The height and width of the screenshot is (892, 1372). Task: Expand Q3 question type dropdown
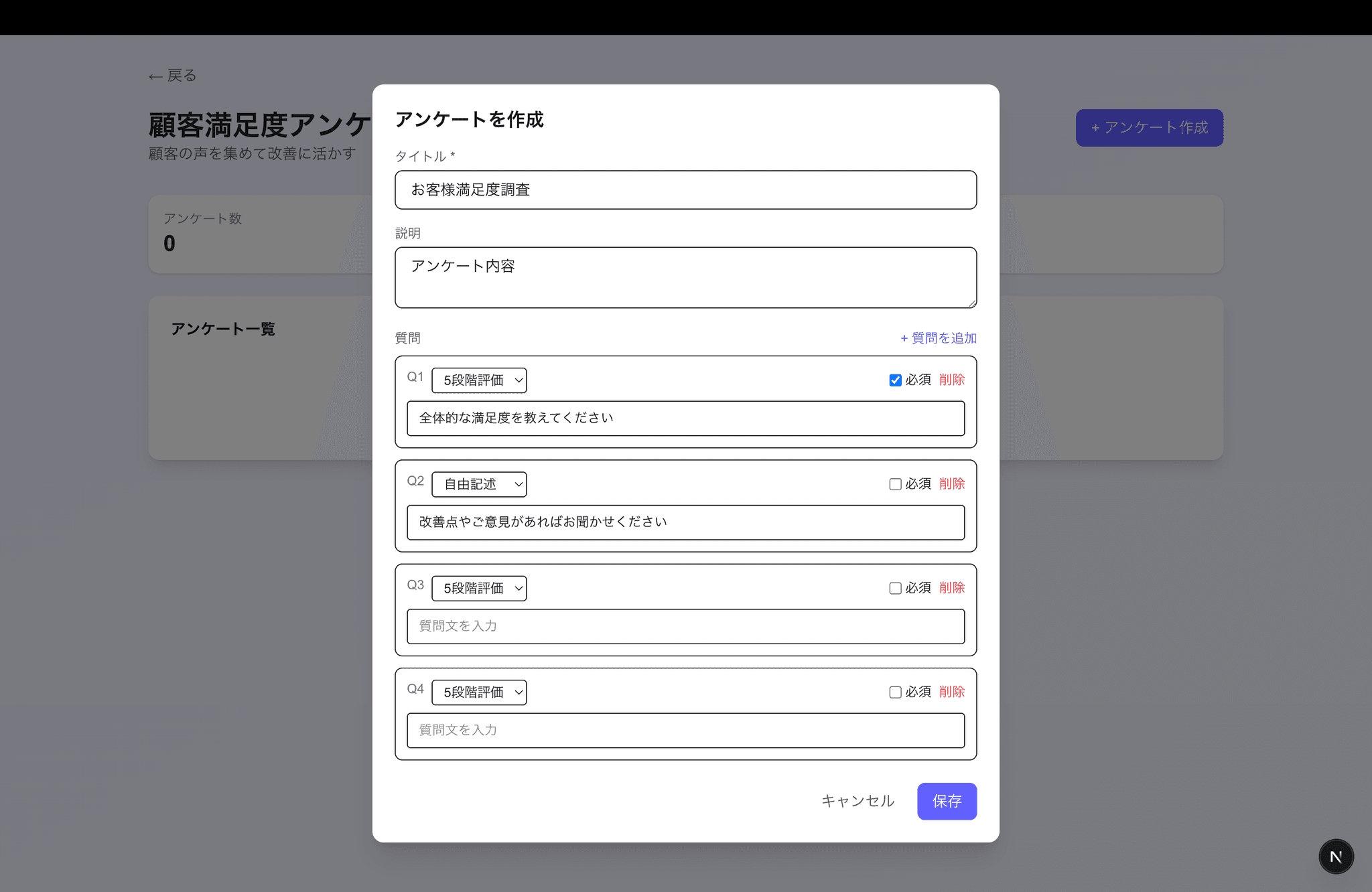tap(479, 588)
